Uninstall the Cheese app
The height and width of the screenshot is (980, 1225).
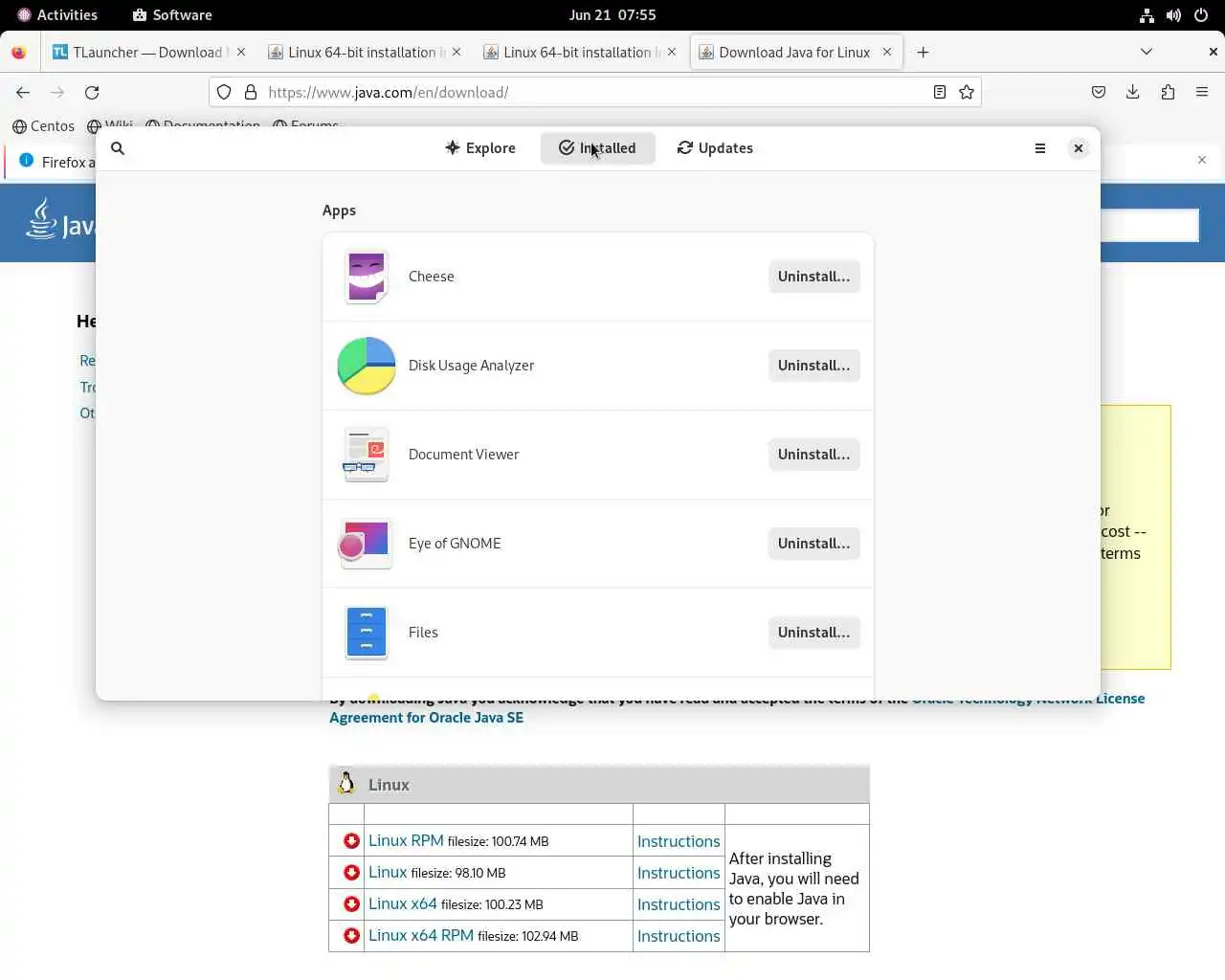coord(813,277)
